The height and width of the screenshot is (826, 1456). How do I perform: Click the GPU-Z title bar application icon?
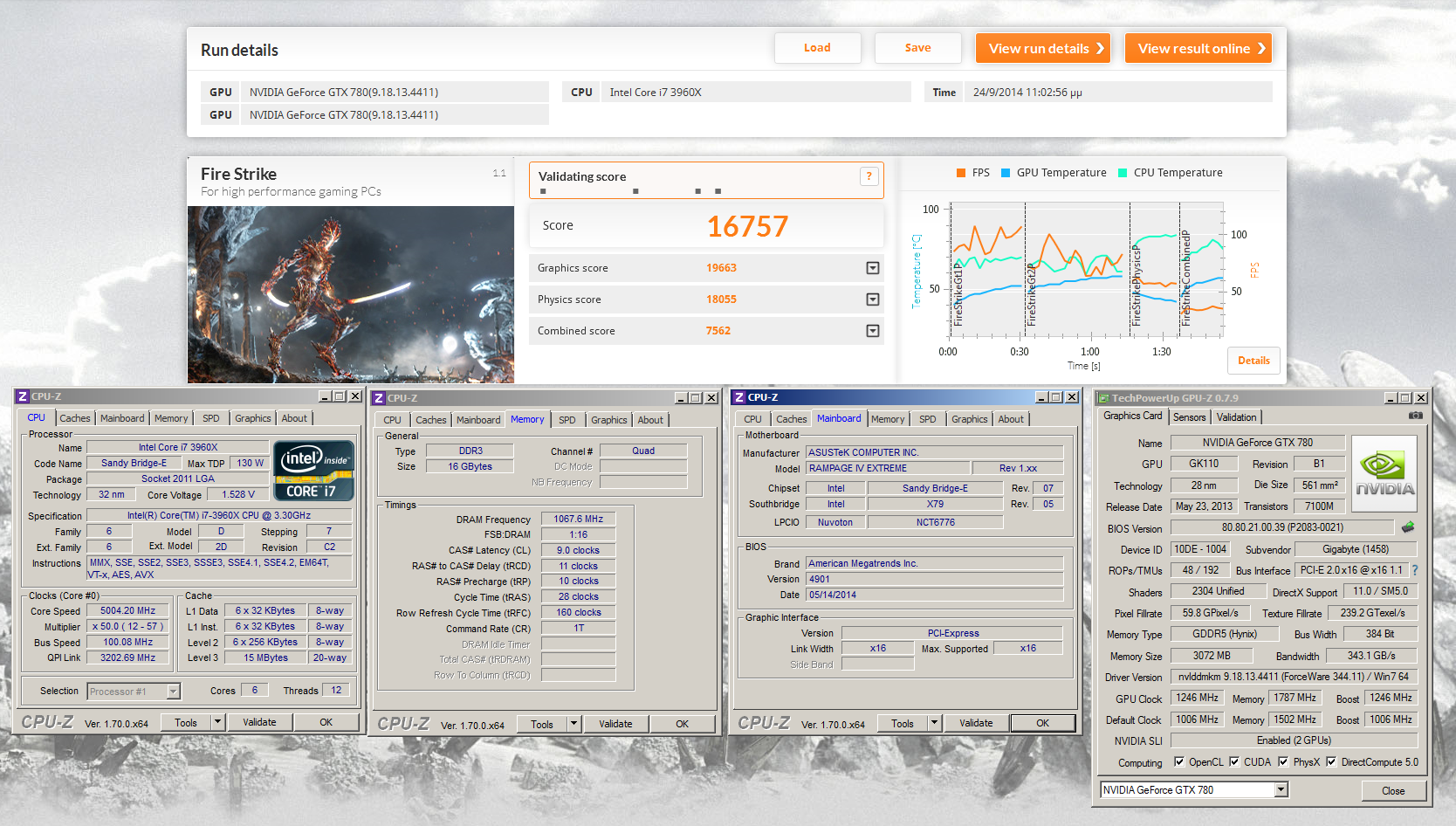pyautogui.click(x=1103, y=398)
